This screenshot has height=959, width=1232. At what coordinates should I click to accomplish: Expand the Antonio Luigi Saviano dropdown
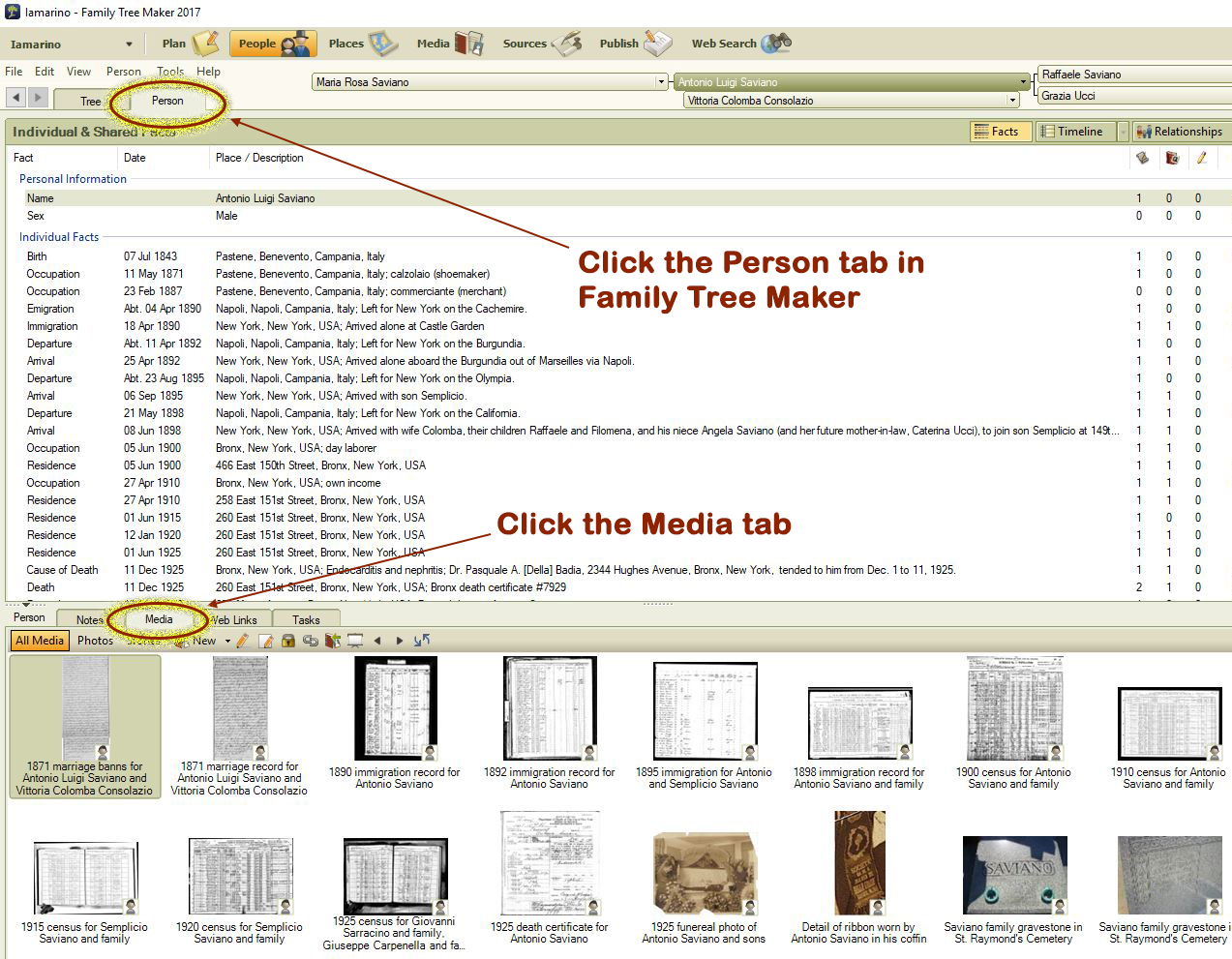(1024, 82)
